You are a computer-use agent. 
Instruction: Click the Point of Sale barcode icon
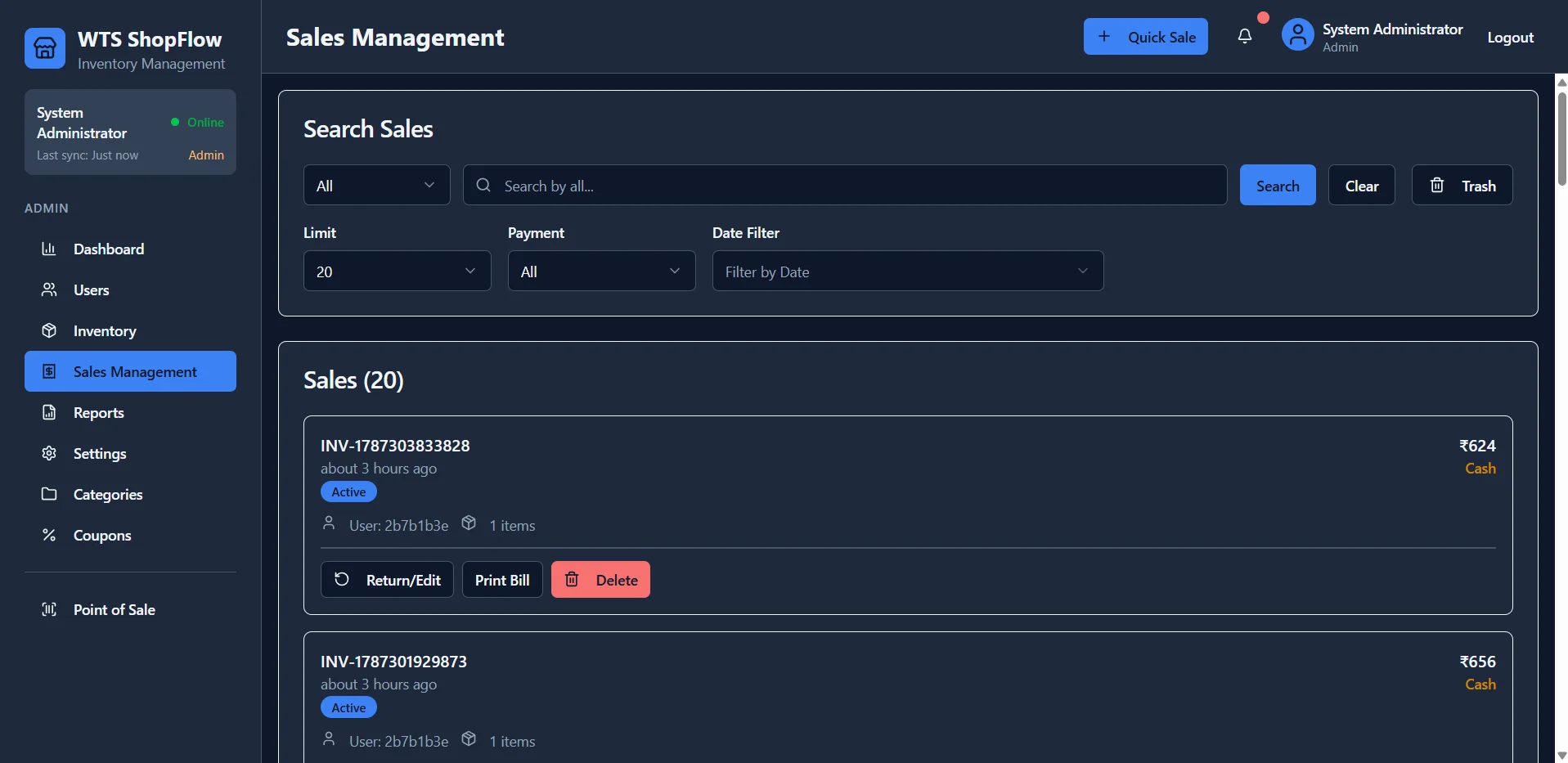pos(49,609)
